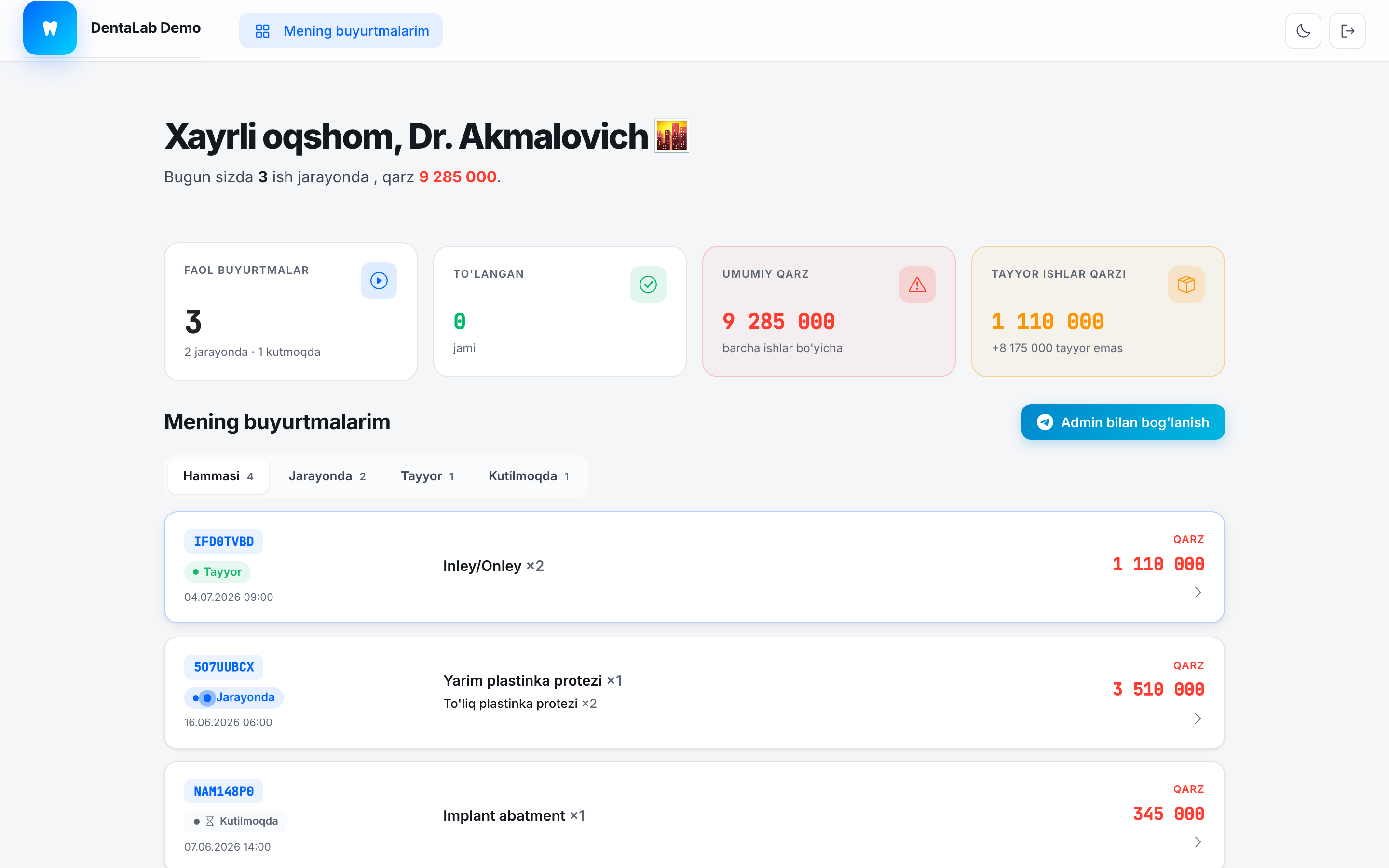Log out using the exit icon
This screenshot has height=868, width=1389.
pos(1347,31)
